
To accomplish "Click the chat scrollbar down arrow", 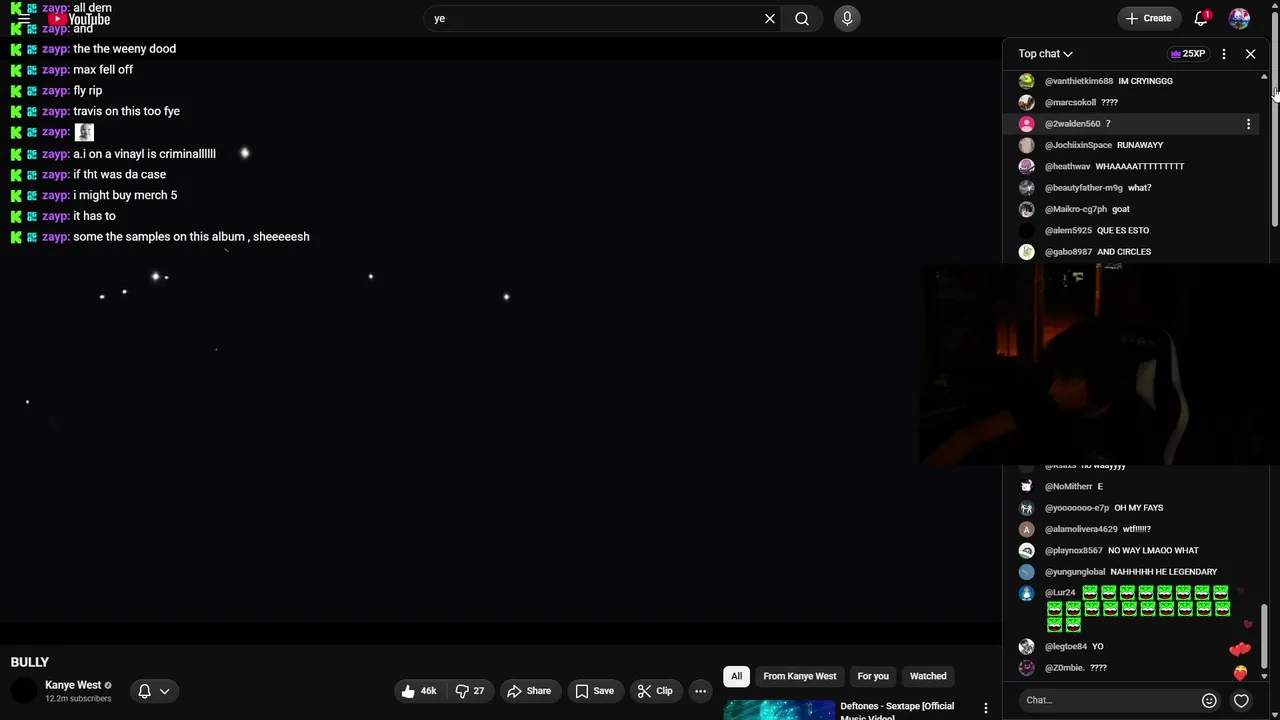I will [x=1264, y=676].
